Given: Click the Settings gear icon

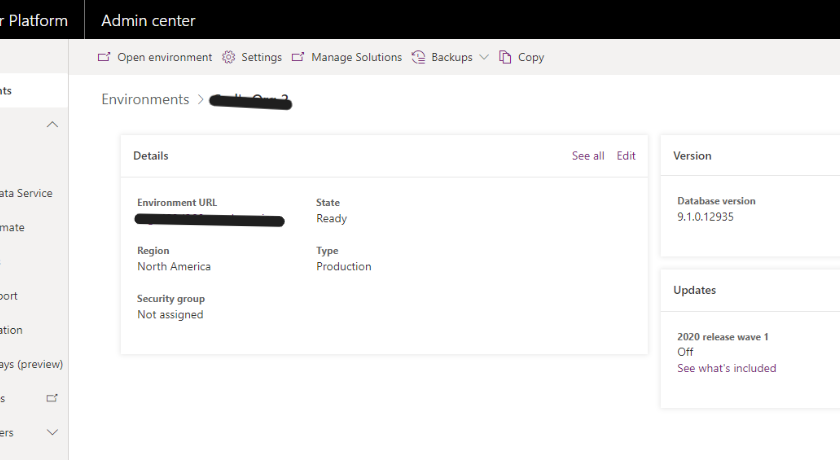Looking at the screenshot, I should 228,57.
